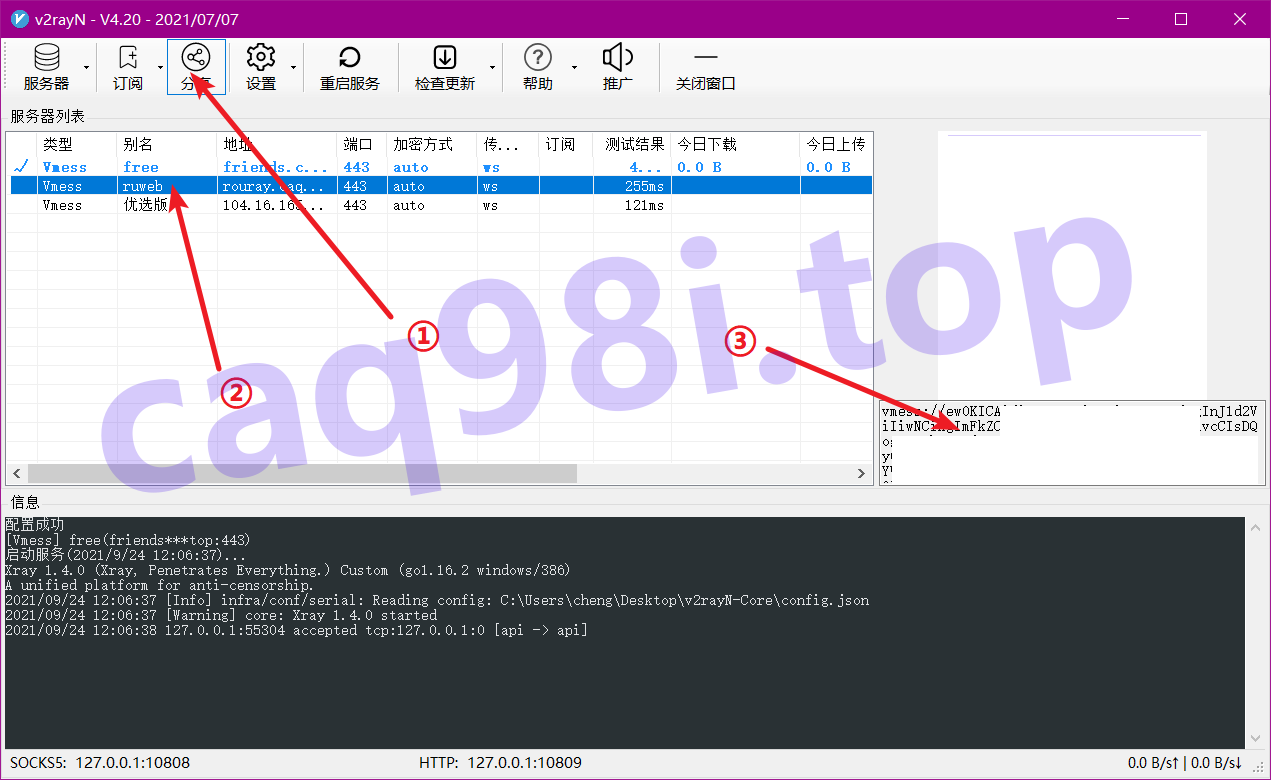Click the 0.0 B/s speed status entry
This screenshot has height=780, width=1271.
[x=1185, y=763]
